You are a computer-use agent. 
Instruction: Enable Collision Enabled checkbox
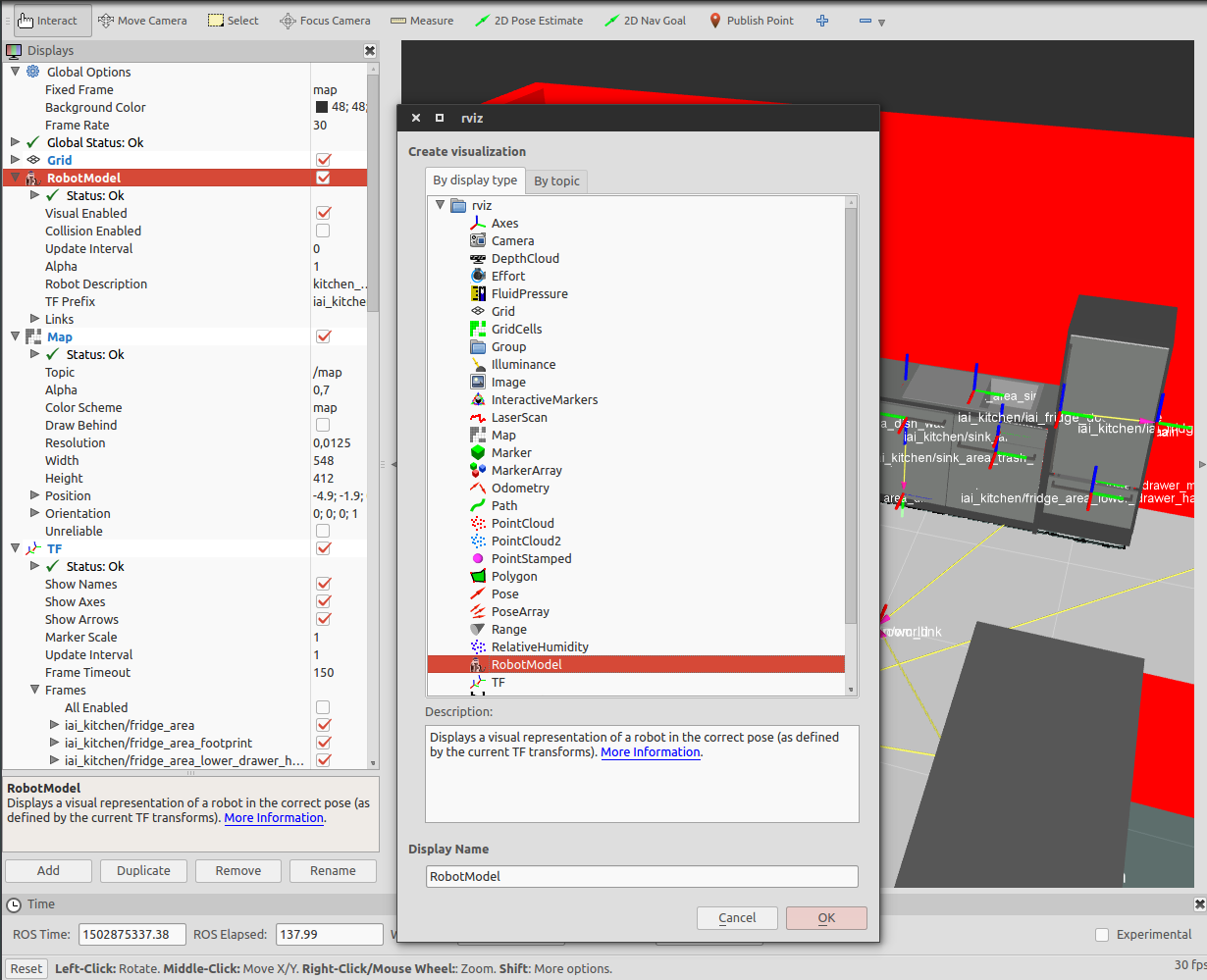click(323, 231)
